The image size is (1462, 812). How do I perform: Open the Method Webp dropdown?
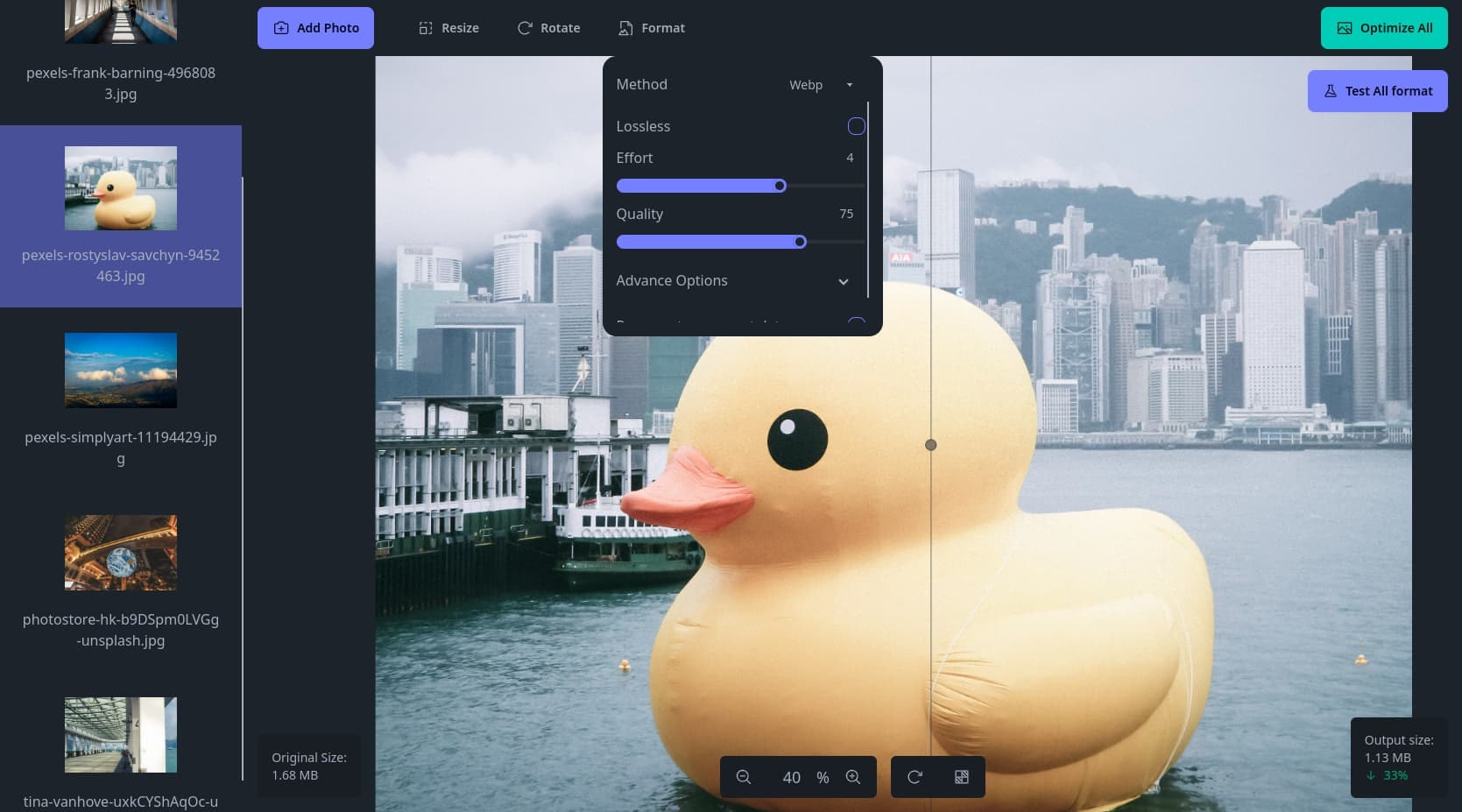821,85
